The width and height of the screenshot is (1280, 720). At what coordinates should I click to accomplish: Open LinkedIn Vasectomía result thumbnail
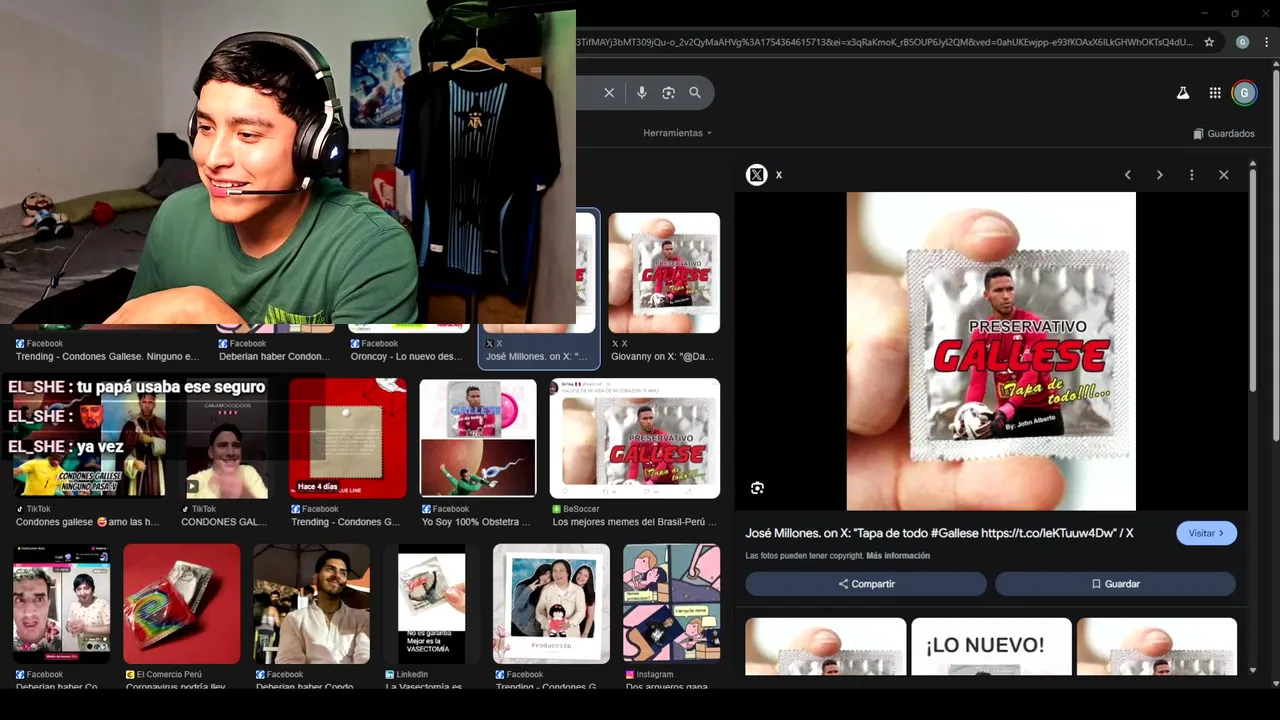tap(431, 604)
